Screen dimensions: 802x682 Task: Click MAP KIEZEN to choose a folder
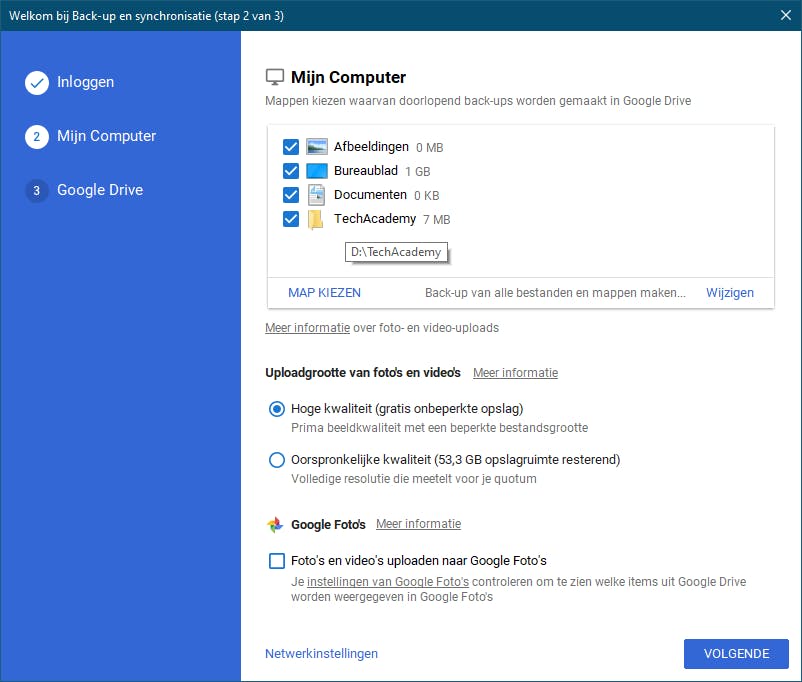[324, 293]
